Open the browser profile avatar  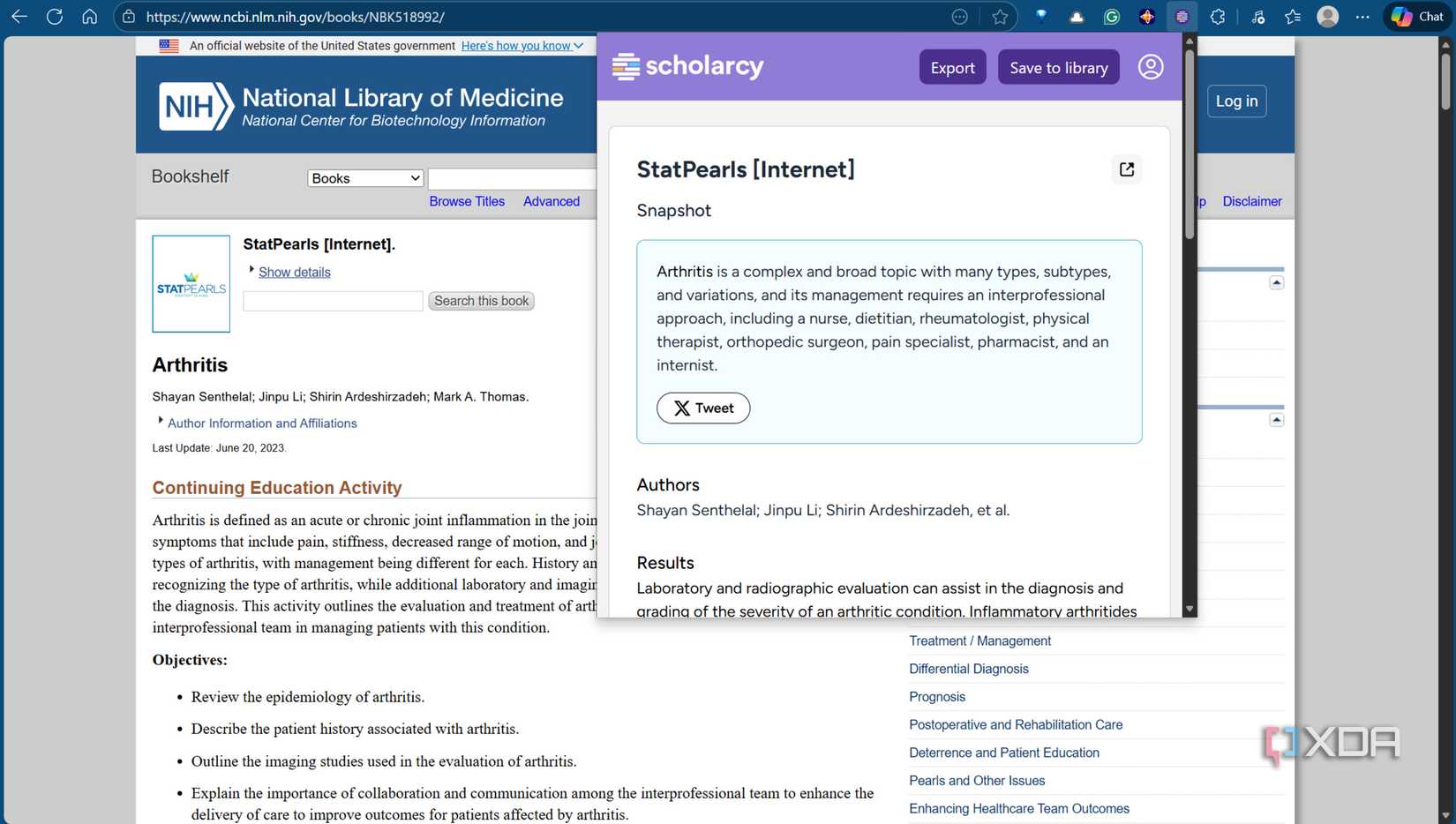1326,16
